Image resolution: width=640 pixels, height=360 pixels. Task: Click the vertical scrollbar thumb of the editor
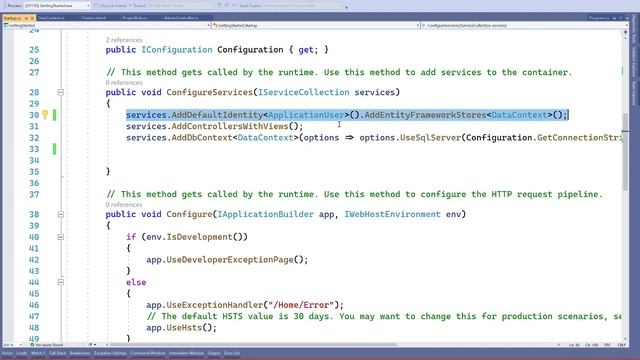coord(625,151)
